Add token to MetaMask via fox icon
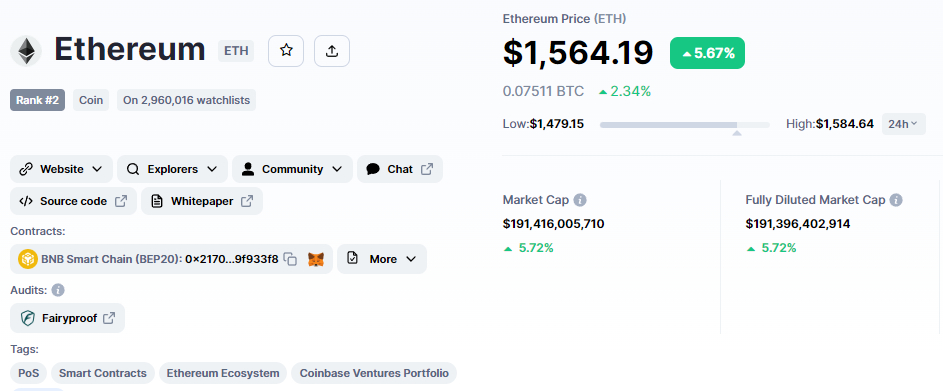The image size is (943, 391). pyautogui.click(x=316, y=259)
